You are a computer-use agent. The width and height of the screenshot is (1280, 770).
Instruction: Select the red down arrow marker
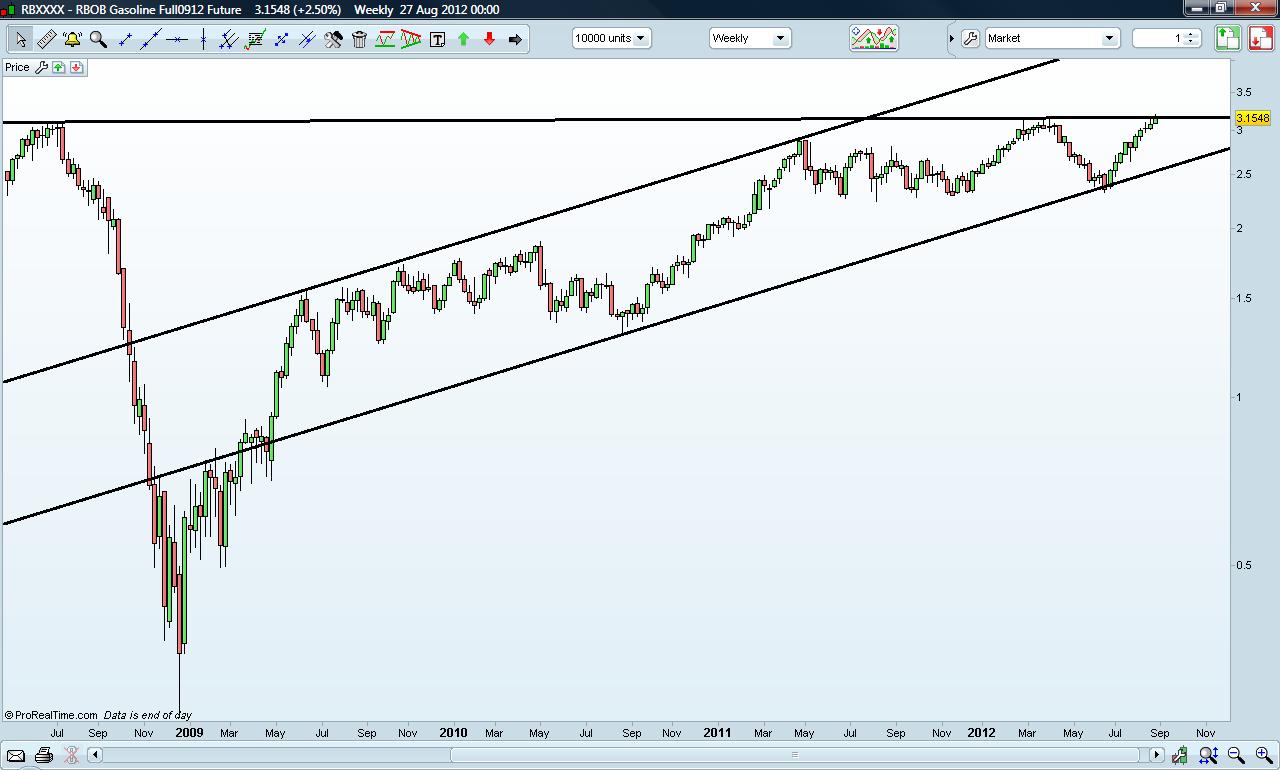(x=489, y=39)
